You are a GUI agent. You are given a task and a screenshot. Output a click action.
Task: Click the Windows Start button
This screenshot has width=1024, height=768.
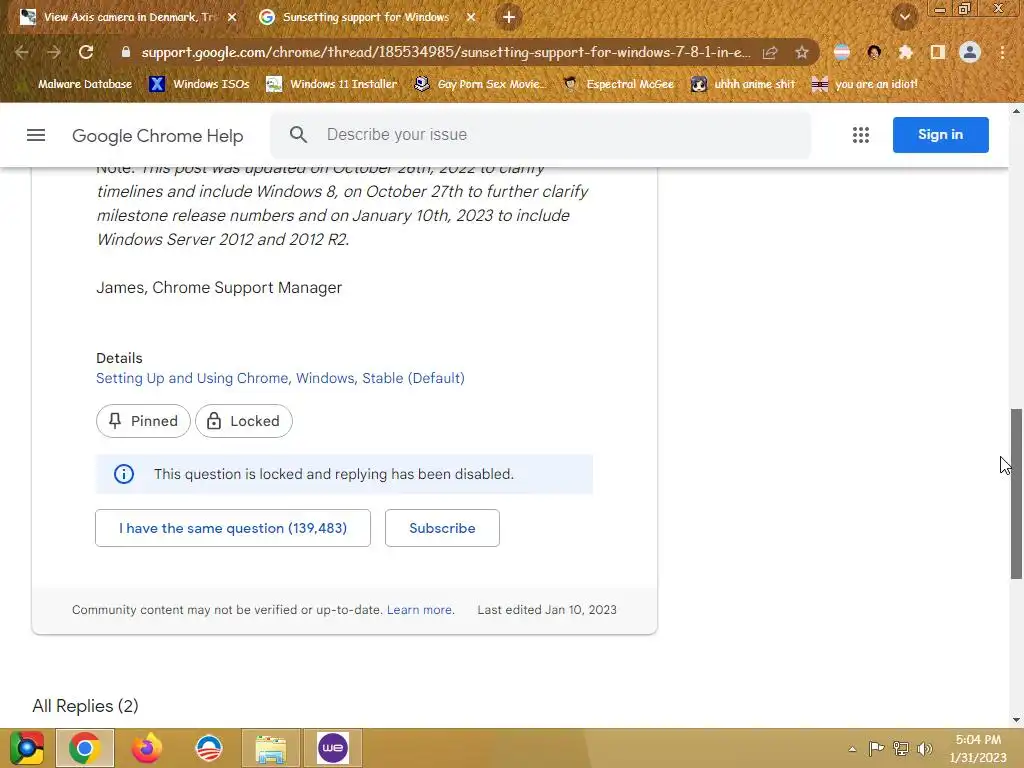[x=27, y=748]
